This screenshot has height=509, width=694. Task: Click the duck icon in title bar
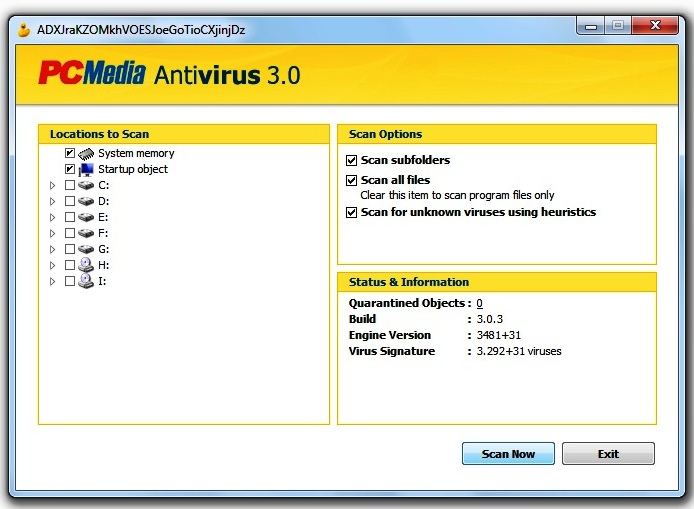(x=22, y=29)
